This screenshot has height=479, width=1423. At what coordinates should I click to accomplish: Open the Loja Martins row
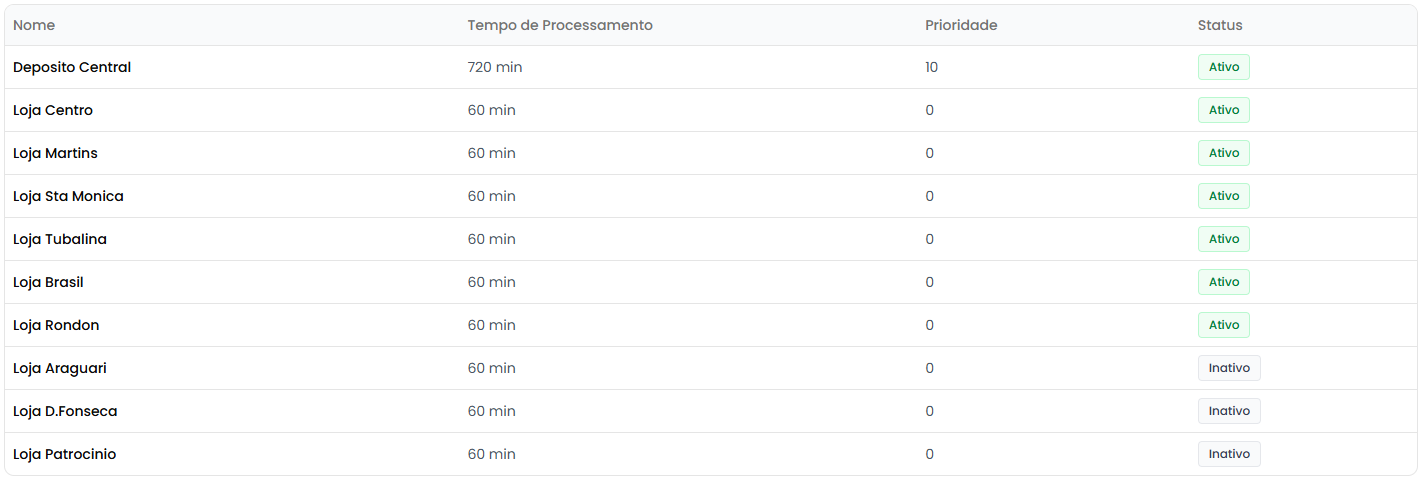click(55, 153)
